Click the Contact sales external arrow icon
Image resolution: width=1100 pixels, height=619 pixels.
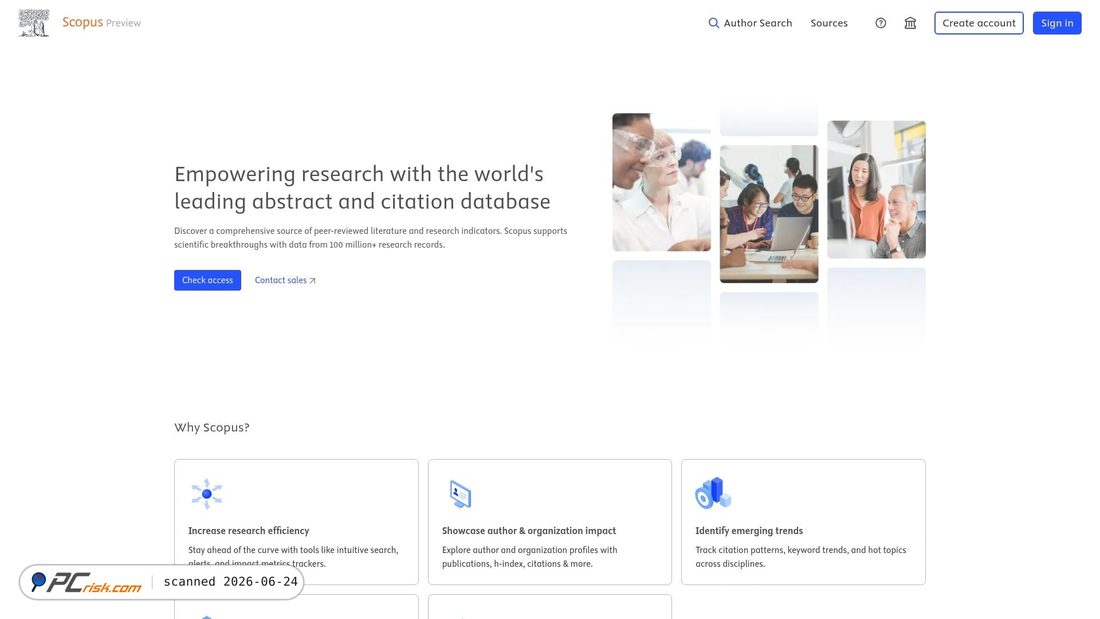click(312, 281)
